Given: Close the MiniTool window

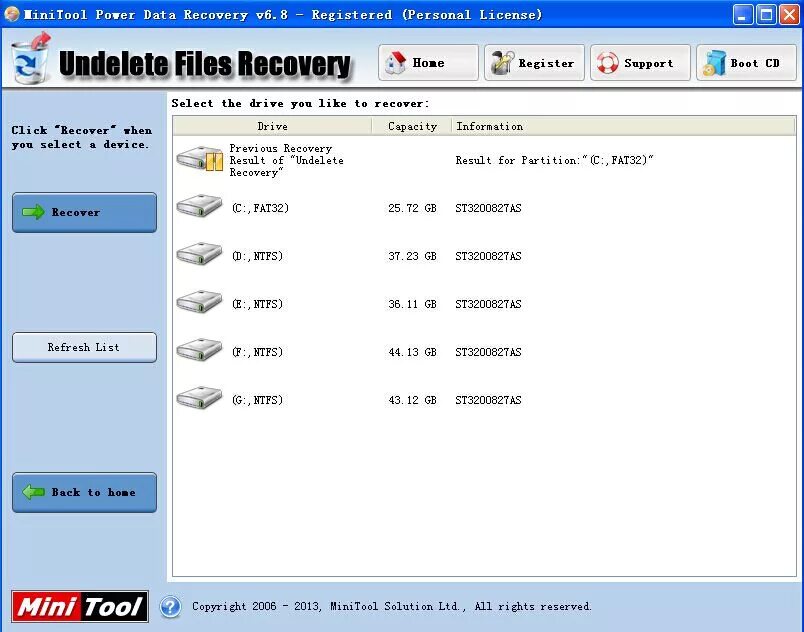Looking at the screenshot, I should pos(790,14).
